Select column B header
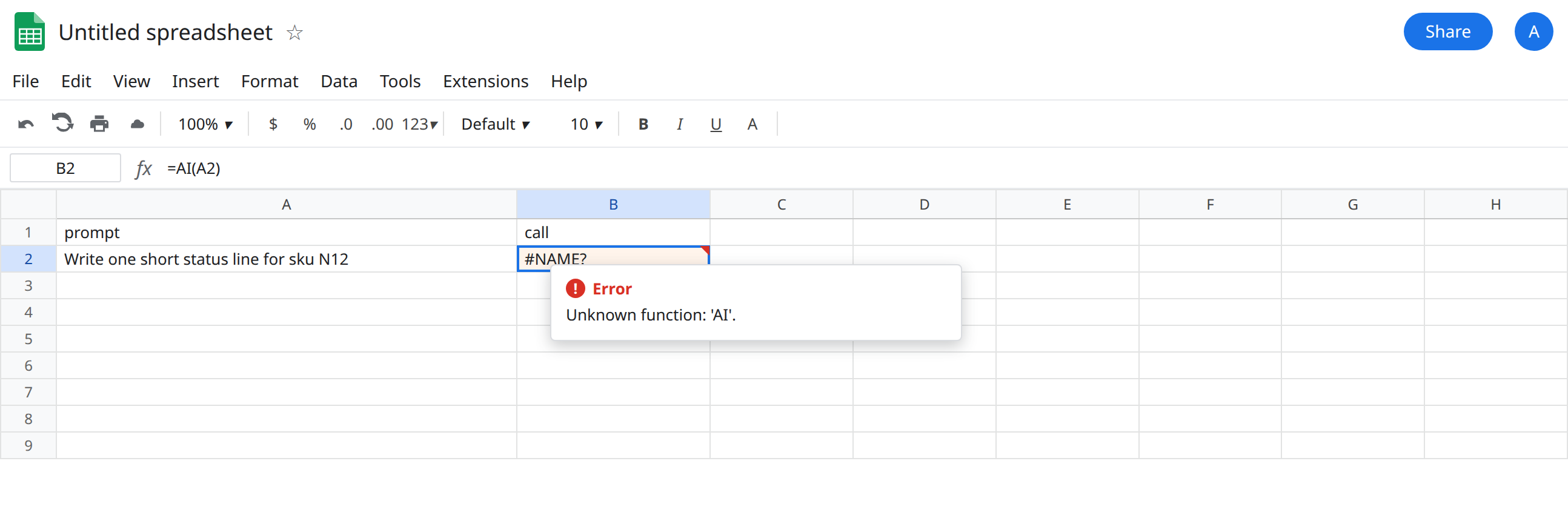 click(613, 205)
